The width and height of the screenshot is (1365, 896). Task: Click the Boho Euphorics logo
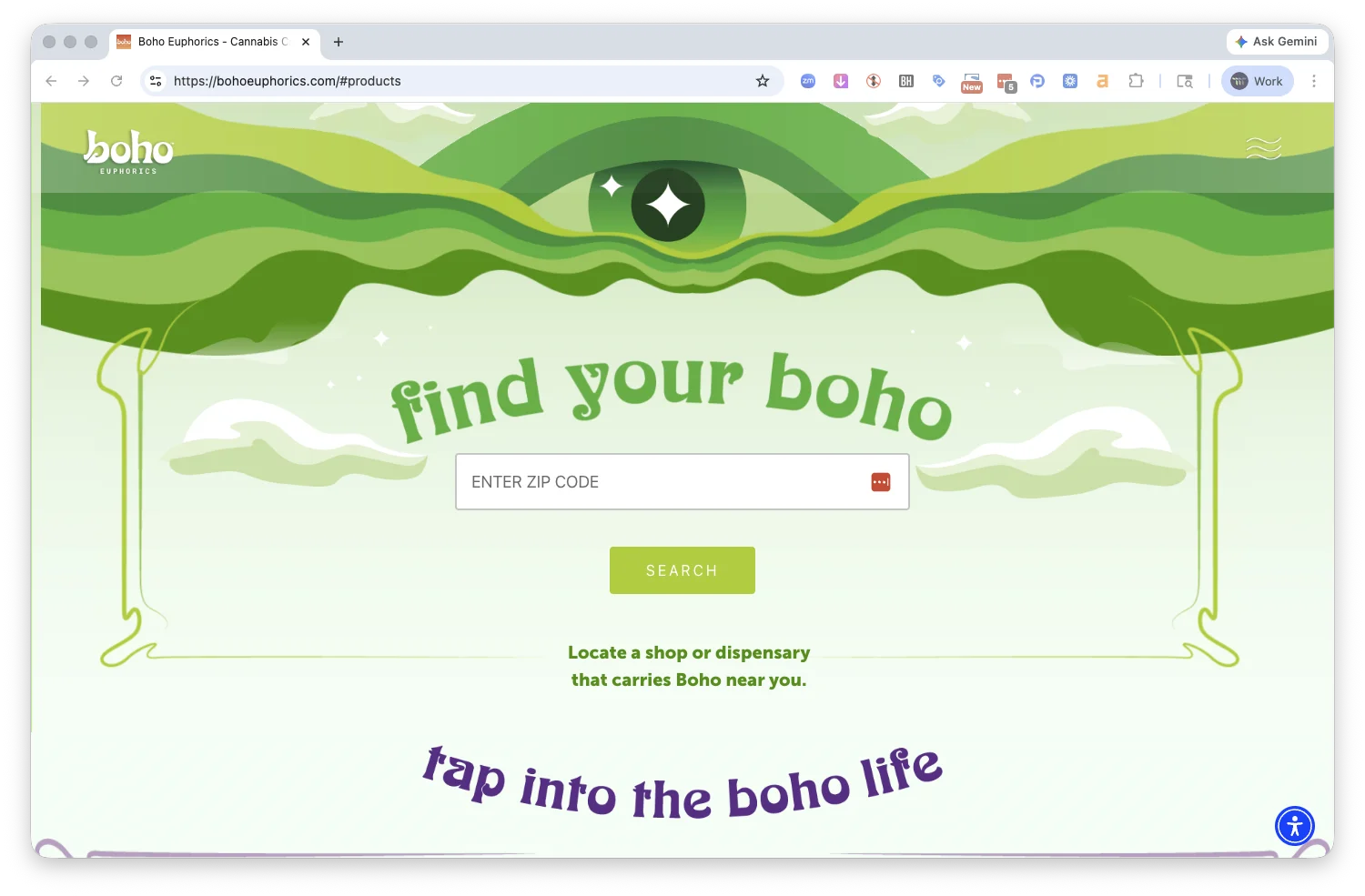pyautogui.click(x=128, y=151)
